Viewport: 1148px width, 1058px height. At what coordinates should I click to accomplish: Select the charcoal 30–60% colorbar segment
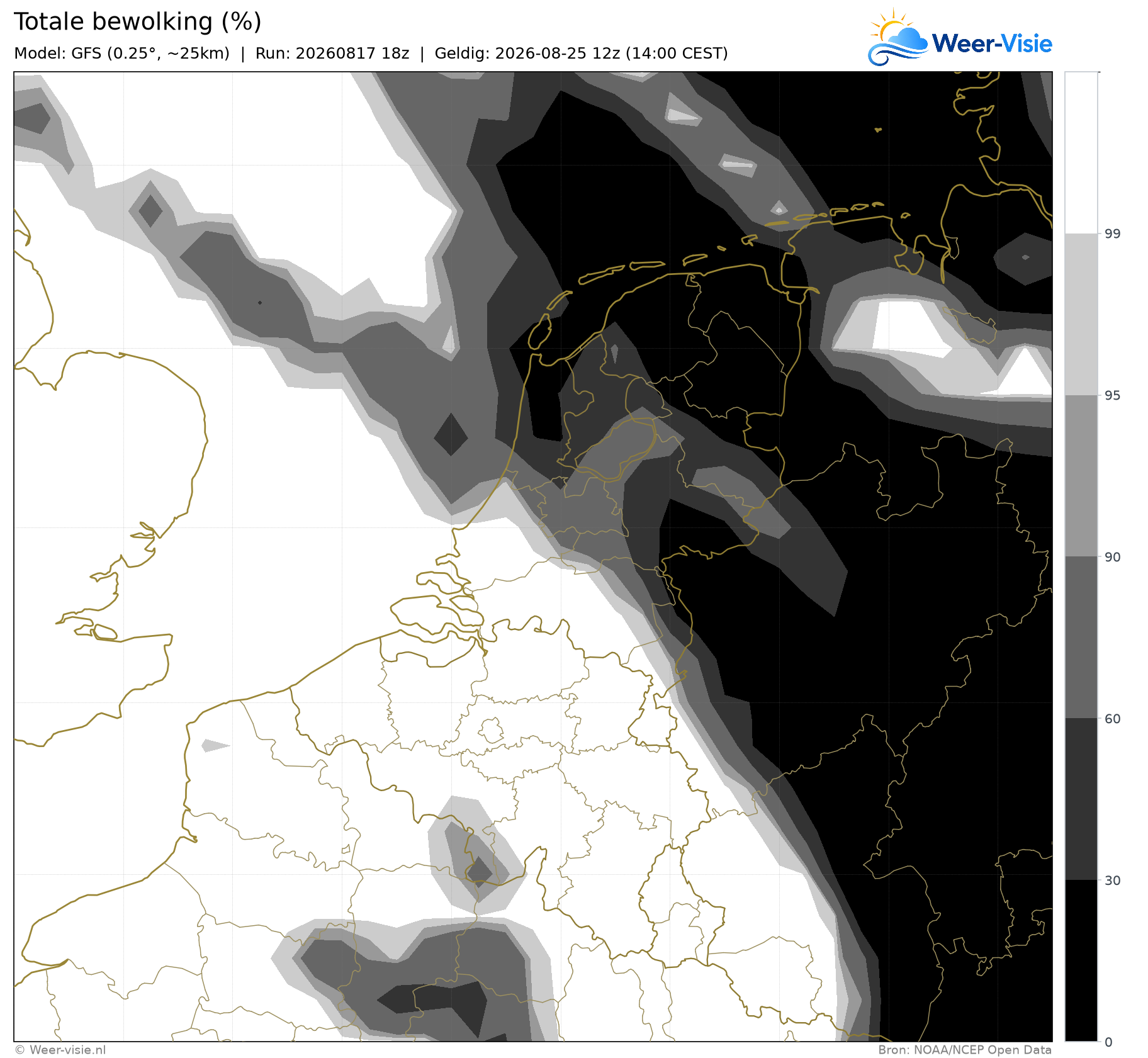coord(1081,799)
